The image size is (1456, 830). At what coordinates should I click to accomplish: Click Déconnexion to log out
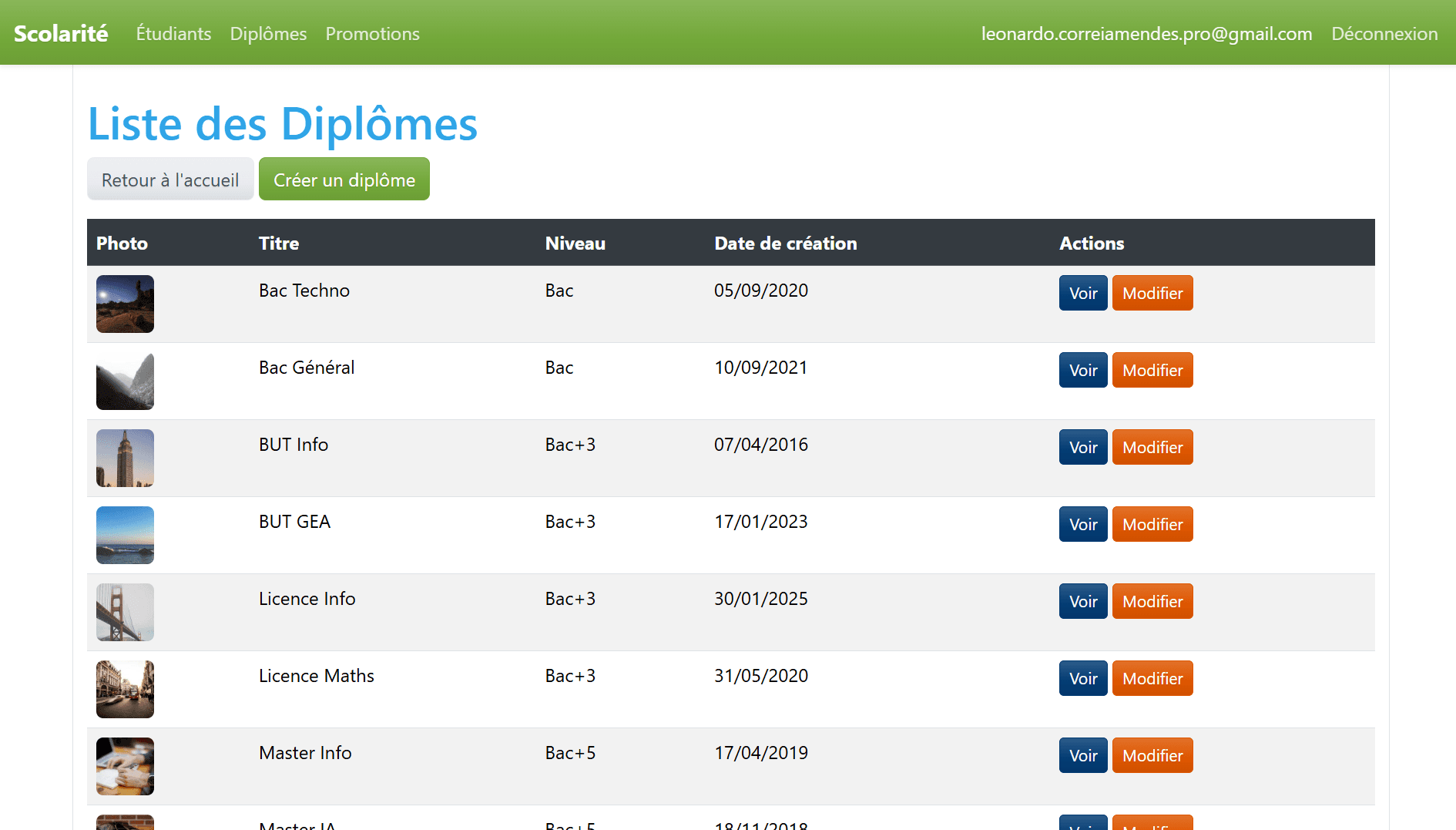coord(1384,33)
